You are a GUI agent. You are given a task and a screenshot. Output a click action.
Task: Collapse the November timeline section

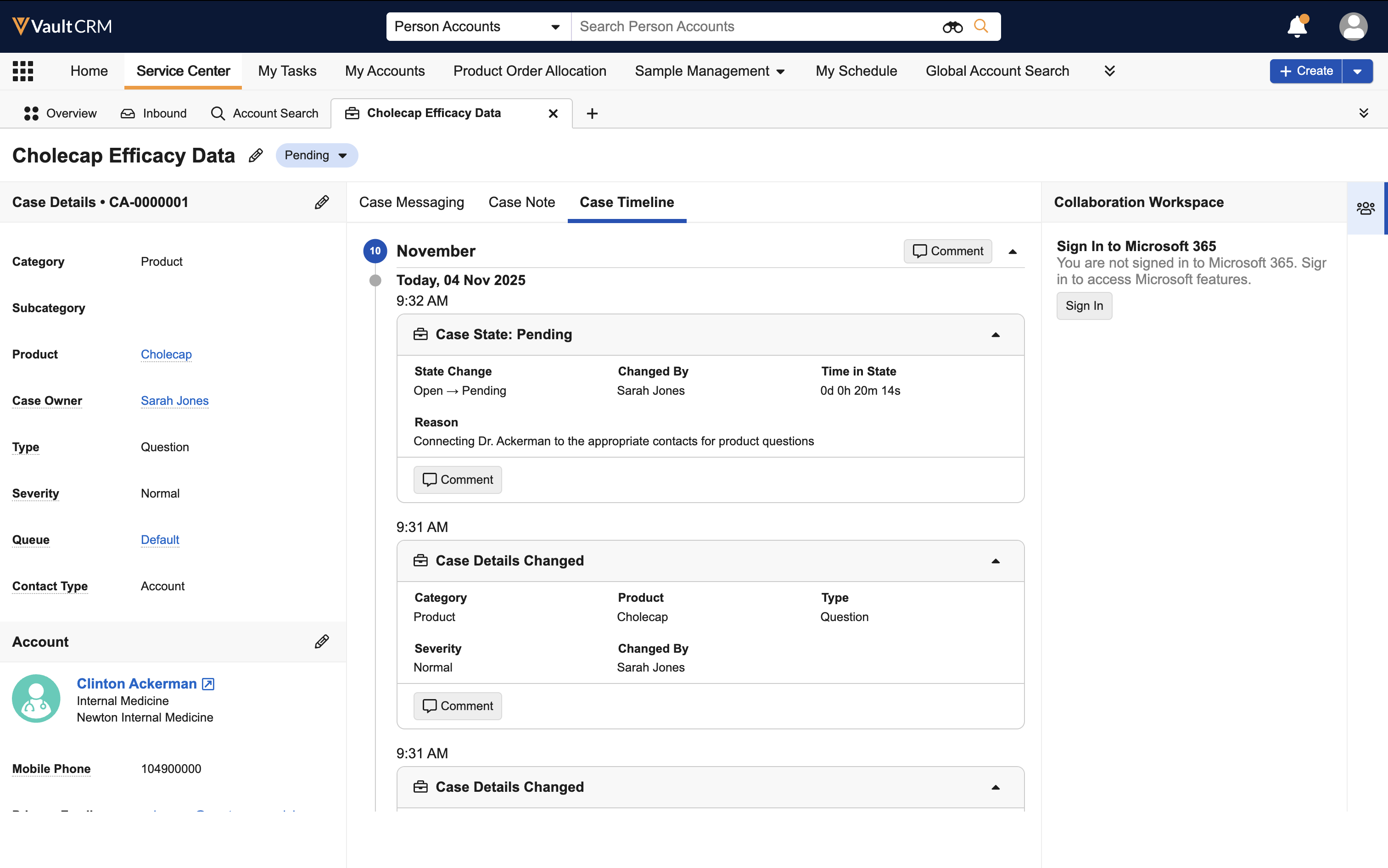click(1013, 252)
